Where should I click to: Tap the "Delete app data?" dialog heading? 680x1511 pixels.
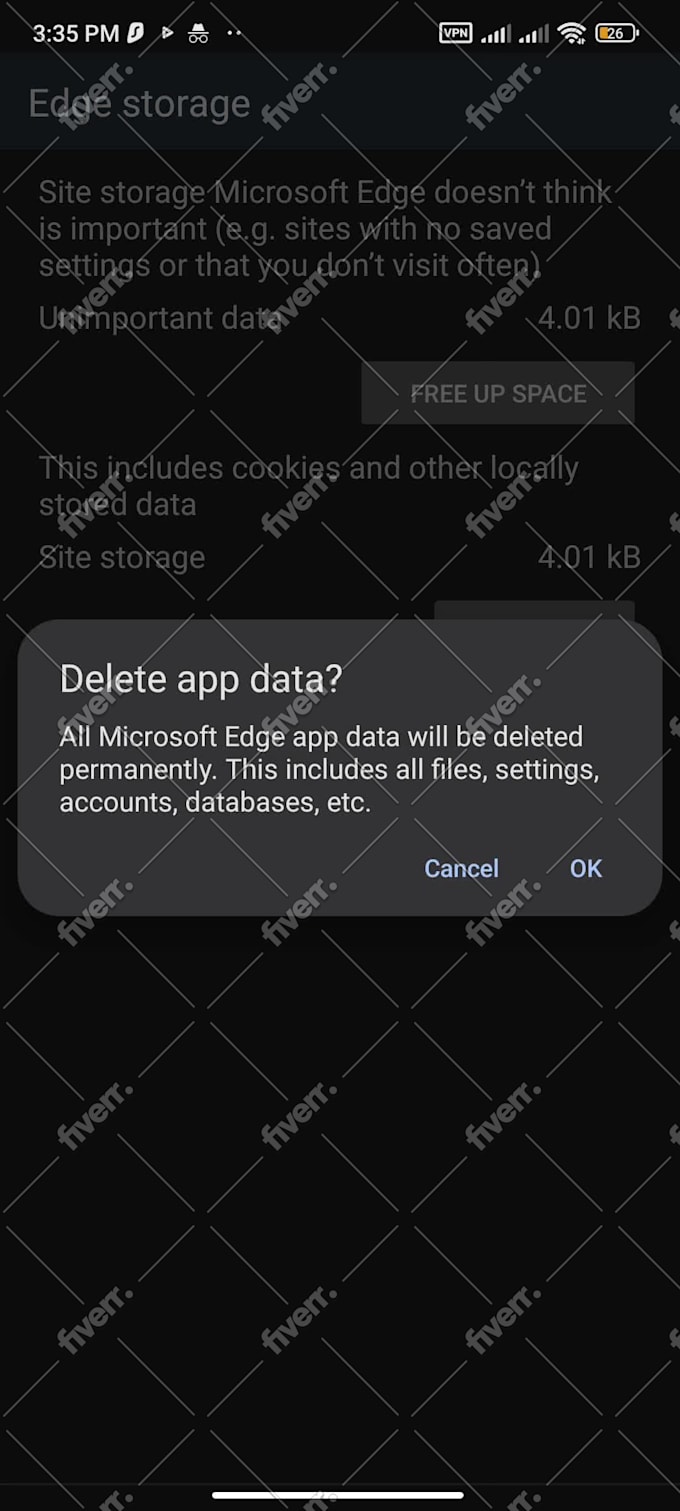[x=201, y=679]
